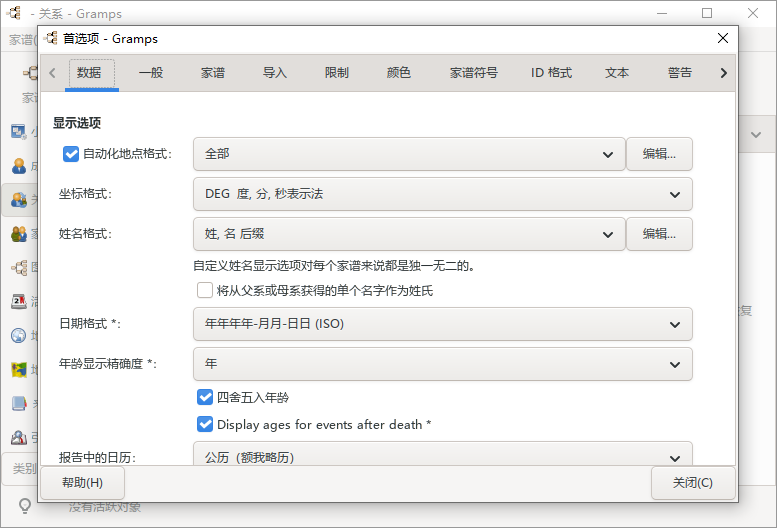Switch to 一般 tab
The height and width of the screenshot is (528, 777).
click(x=151, y=73)
